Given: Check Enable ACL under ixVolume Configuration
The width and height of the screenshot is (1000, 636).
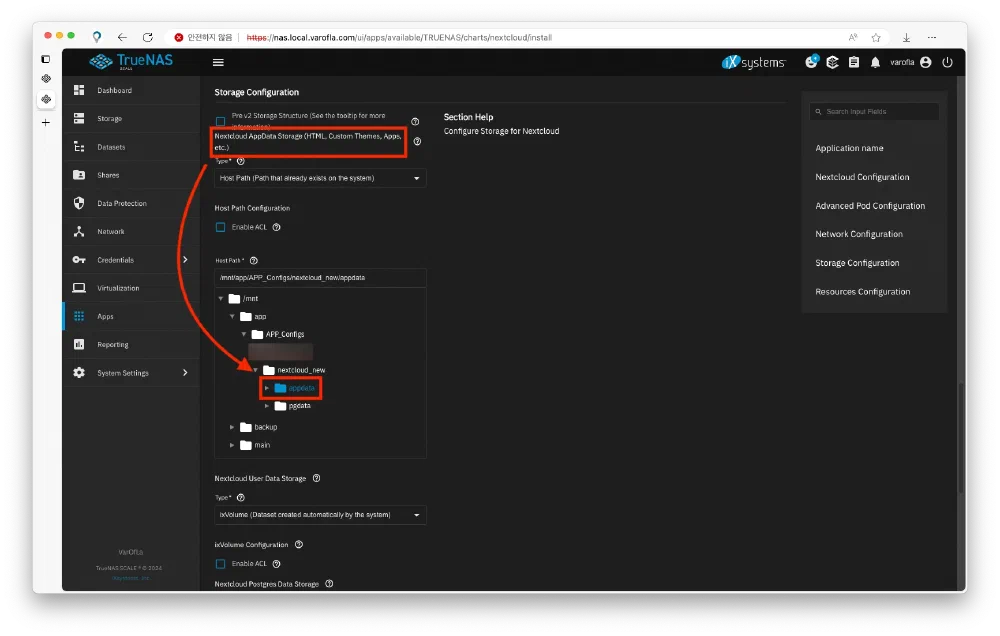Looking at the screenshot, I should (221, 564).
